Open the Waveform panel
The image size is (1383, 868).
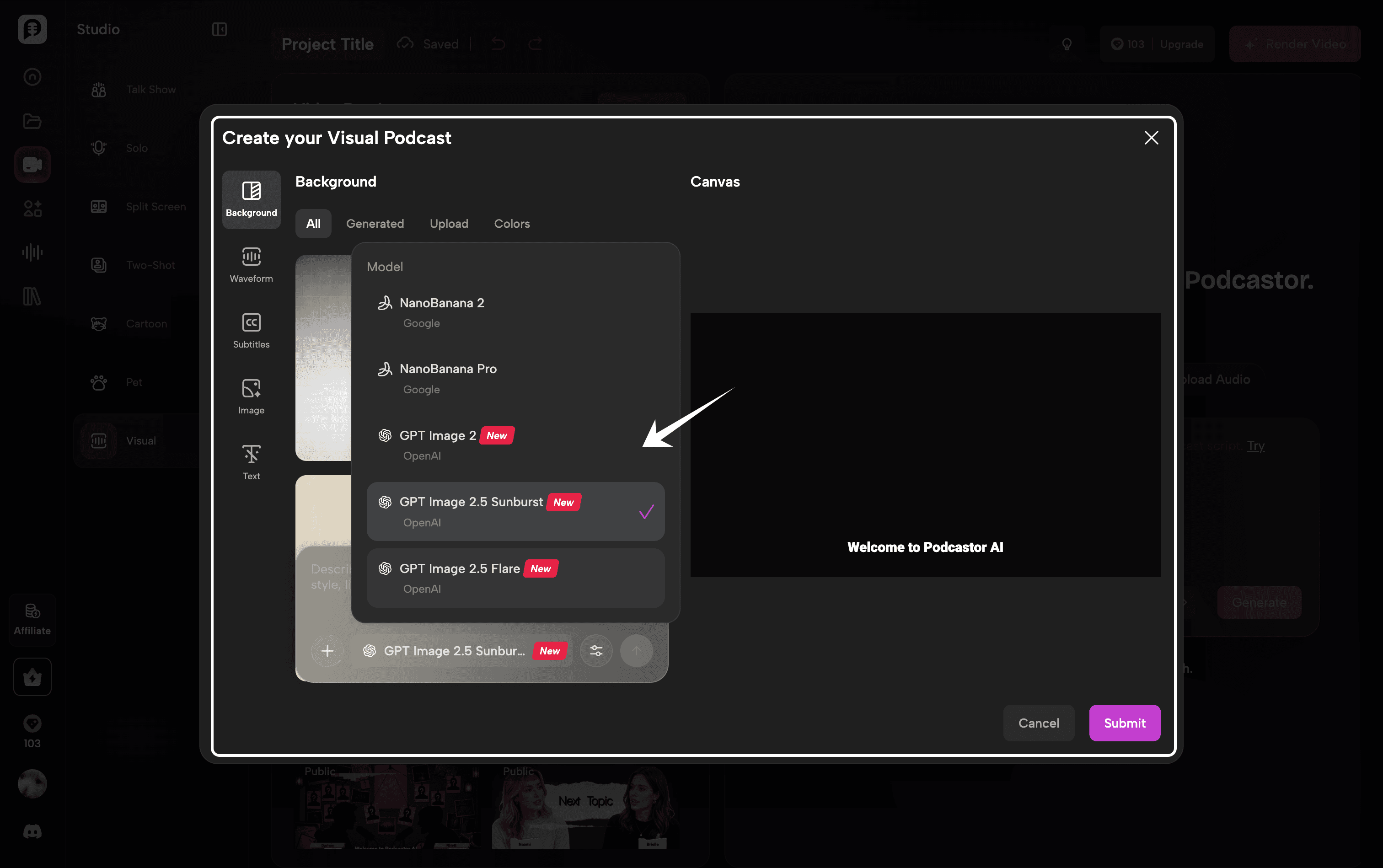point(252,265)
